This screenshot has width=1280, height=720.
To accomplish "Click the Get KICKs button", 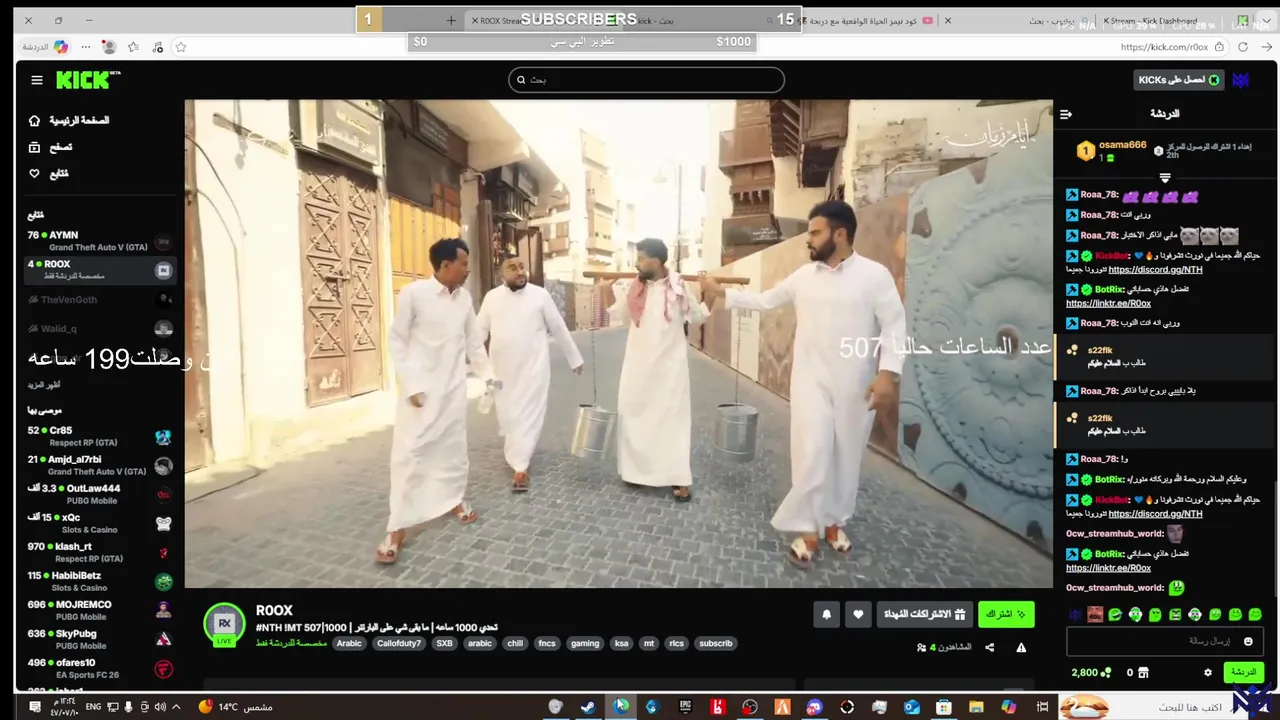I will (x=1180, y=80).
